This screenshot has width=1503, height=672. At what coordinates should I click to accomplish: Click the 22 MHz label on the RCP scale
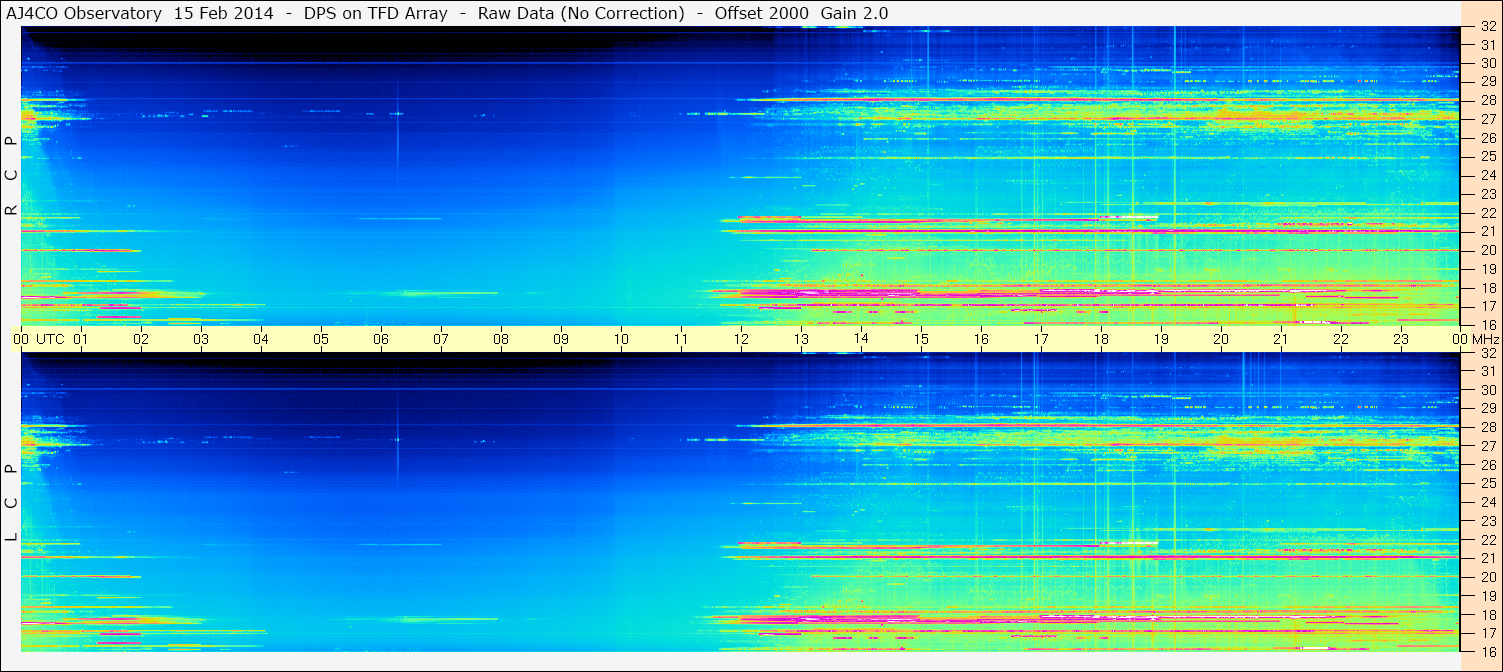(1487, 213)
